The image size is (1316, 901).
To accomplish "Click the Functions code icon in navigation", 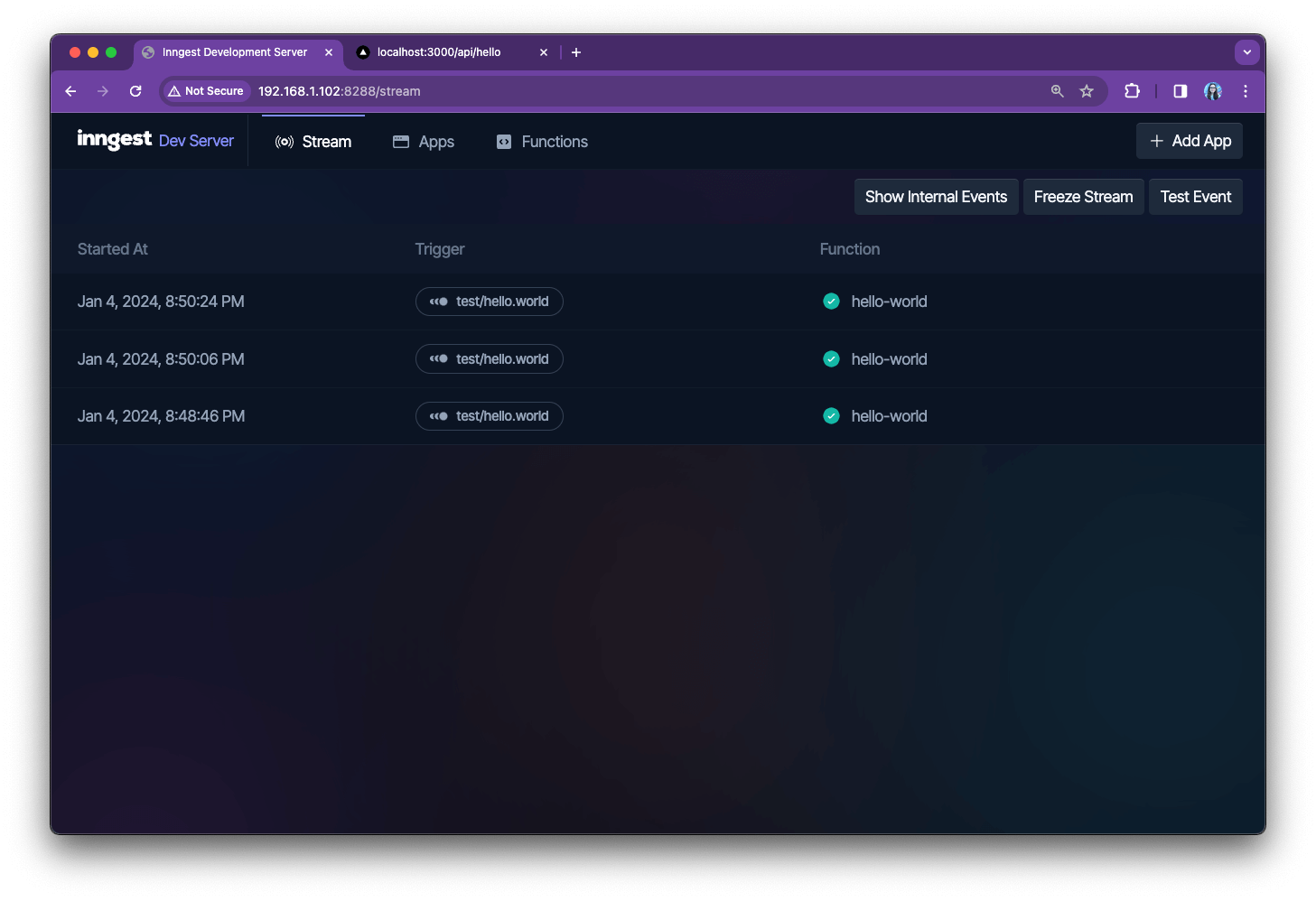I will [x=503, y=142].
